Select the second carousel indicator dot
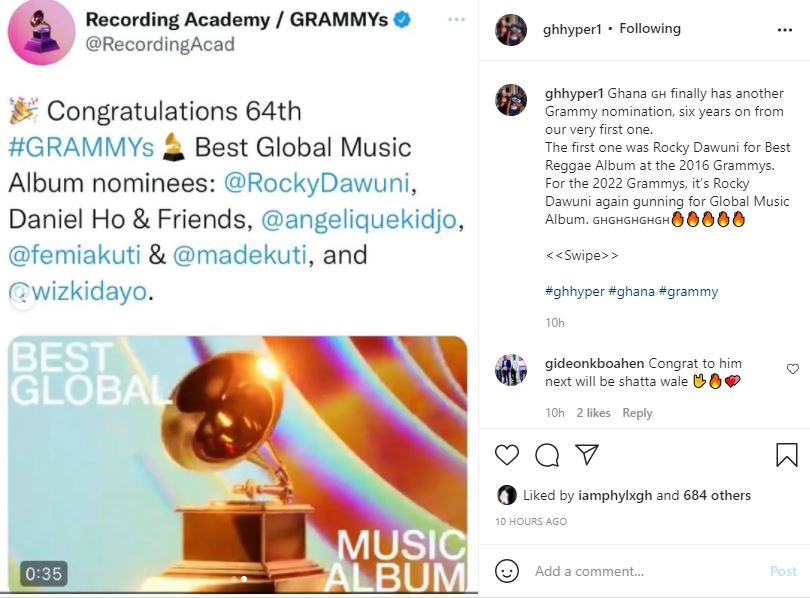The width and height of the screenshot is (810, 598). pos(244,579)
